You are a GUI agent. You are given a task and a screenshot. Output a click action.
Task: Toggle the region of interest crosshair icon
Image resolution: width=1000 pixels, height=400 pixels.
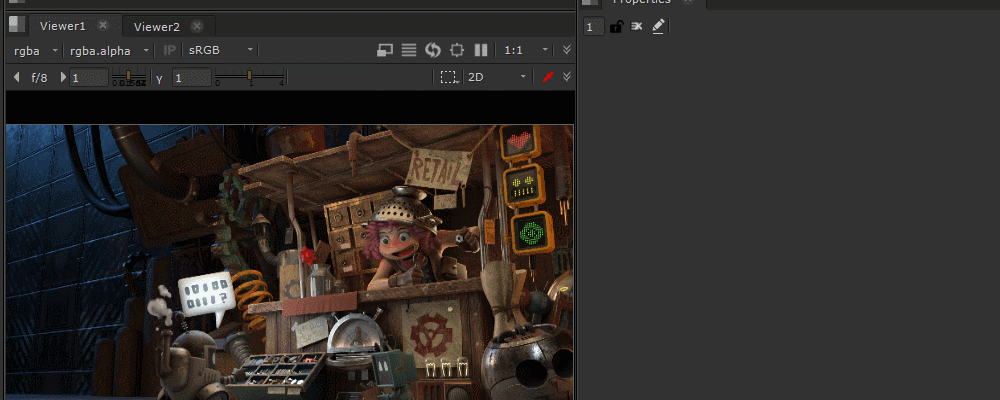coord(457,50)
